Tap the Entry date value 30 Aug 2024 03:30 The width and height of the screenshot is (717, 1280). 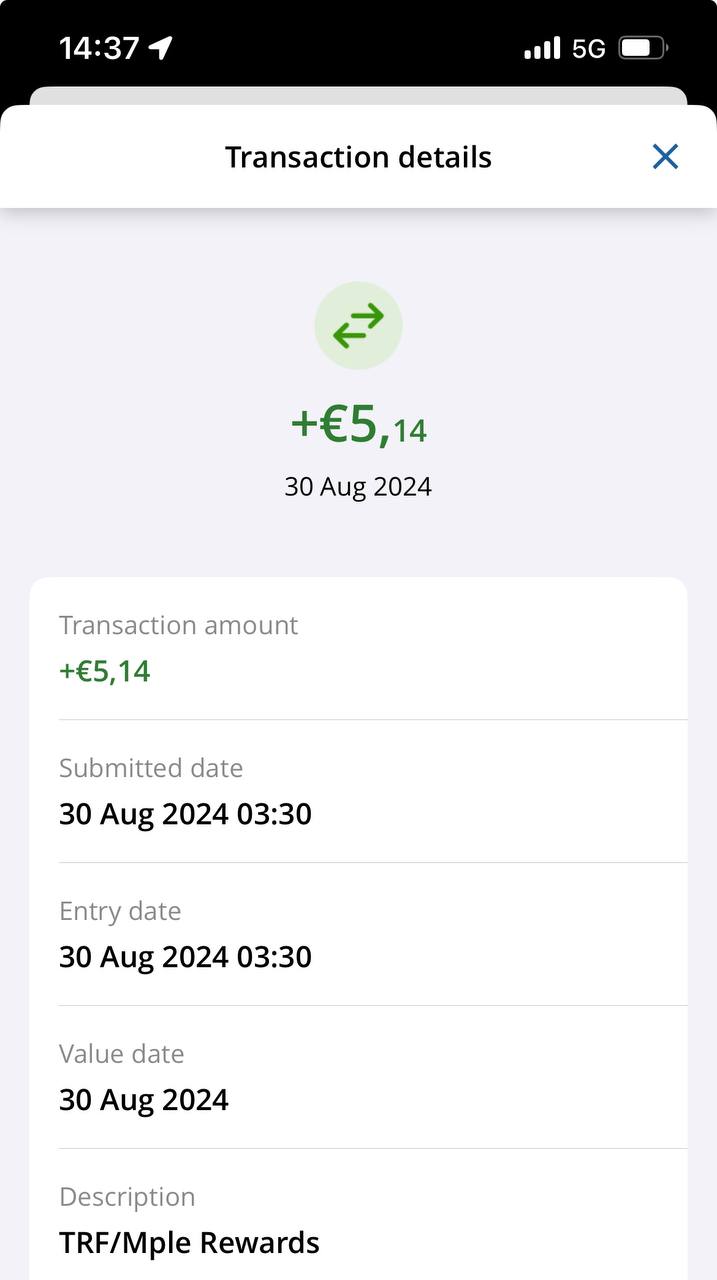185,957
